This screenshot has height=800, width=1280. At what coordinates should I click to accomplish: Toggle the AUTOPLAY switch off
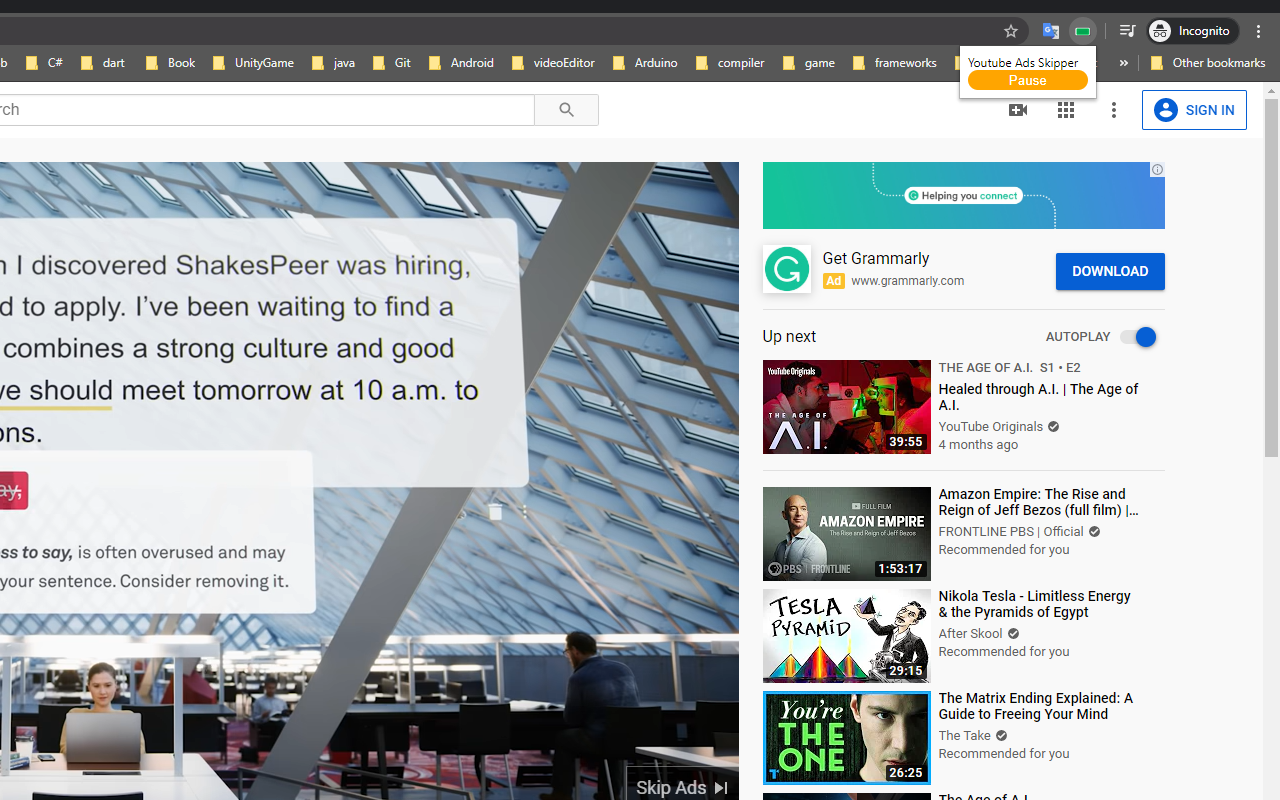coord(1138,337)
